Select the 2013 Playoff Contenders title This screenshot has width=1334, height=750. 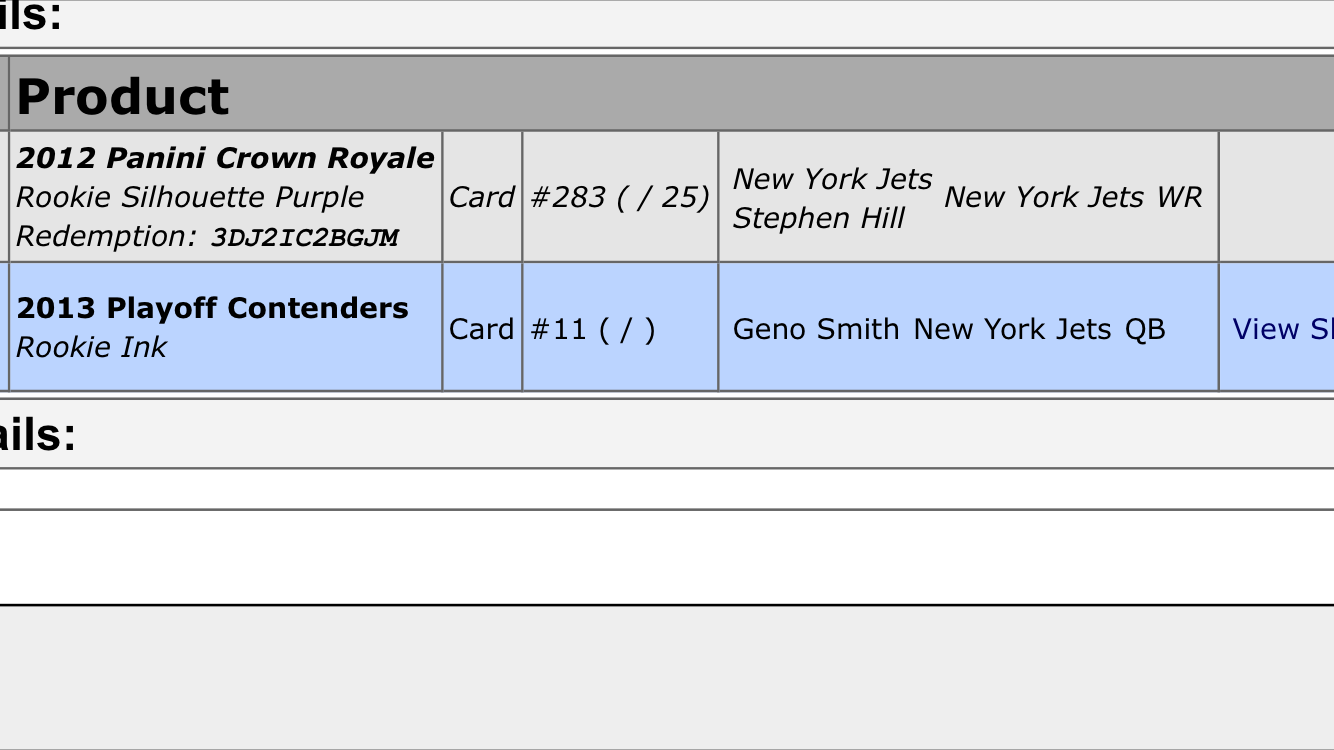tap(212, 308)
